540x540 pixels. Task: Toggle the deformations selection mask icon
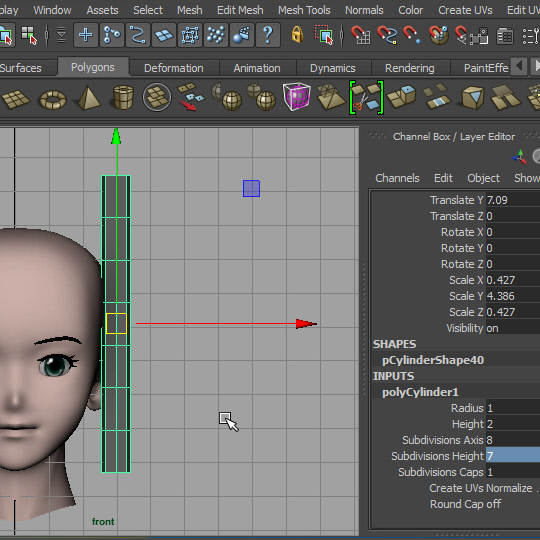pyautogui.click(x=190, y=35)
